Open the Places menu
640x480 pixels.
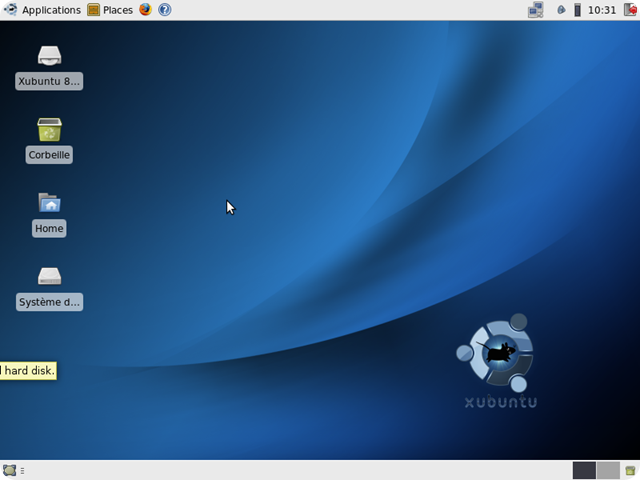pos(110,10)
